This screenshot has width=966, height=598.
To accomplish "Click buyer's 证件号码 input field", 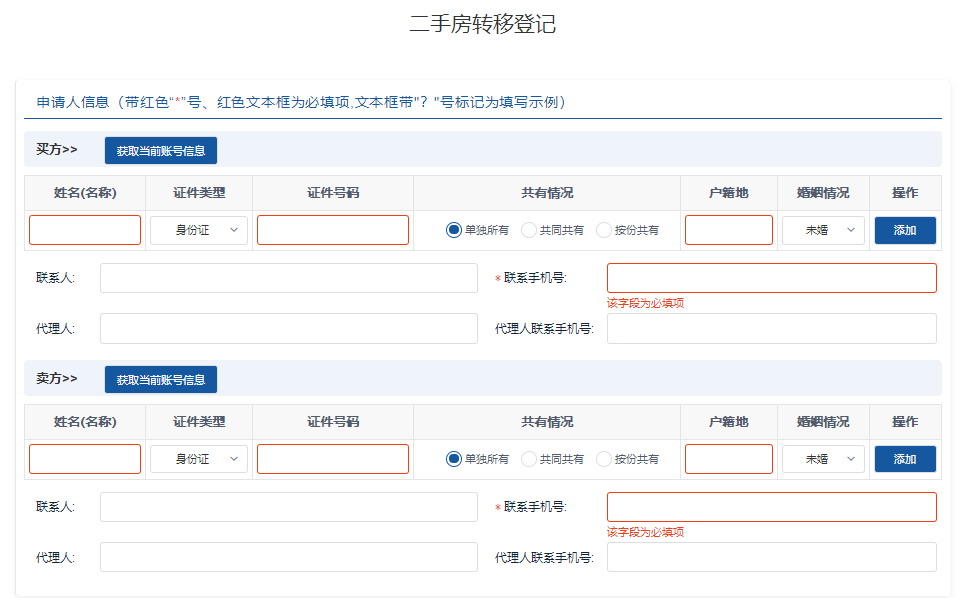I will coord(333,230).
